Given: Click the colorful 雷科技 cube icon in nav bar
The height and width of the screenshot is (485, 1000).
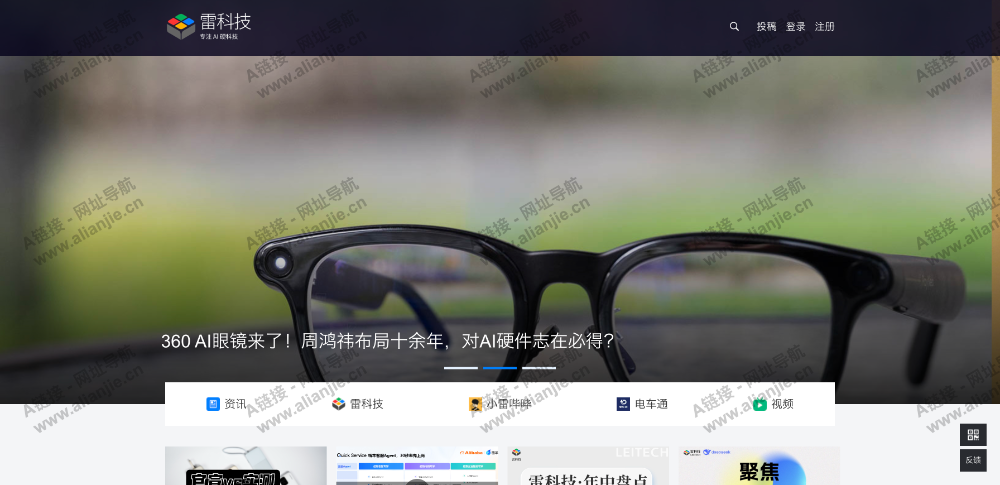Looking at the screenshot, I should pos(339,404).
